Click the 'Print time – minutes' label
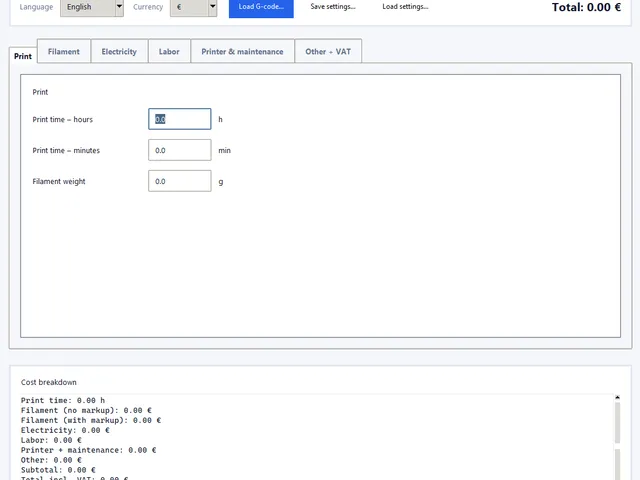 tap(66, 151)
